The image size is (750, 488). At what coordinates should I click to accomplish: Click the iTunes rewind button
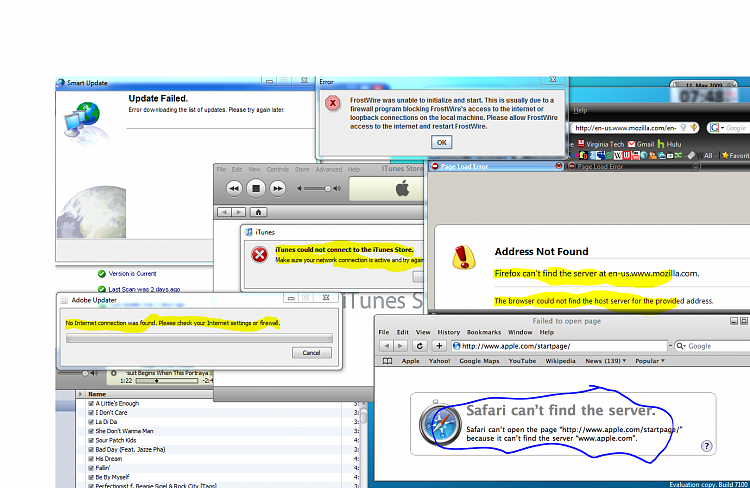[234, 188]
